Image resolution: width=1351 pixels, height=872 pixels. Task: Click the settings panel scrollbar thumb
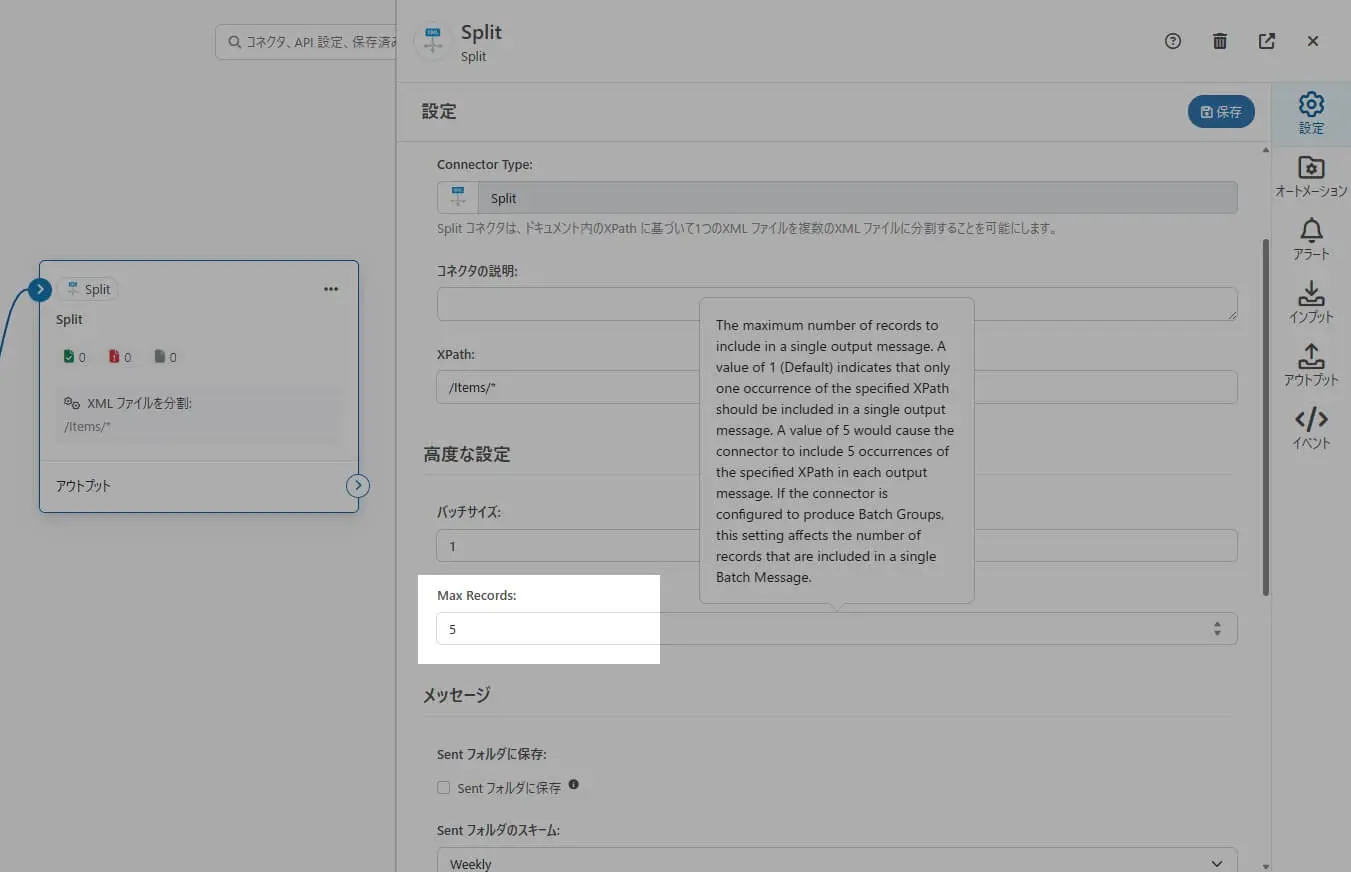pyautogui.click(x=1266, y=417)
